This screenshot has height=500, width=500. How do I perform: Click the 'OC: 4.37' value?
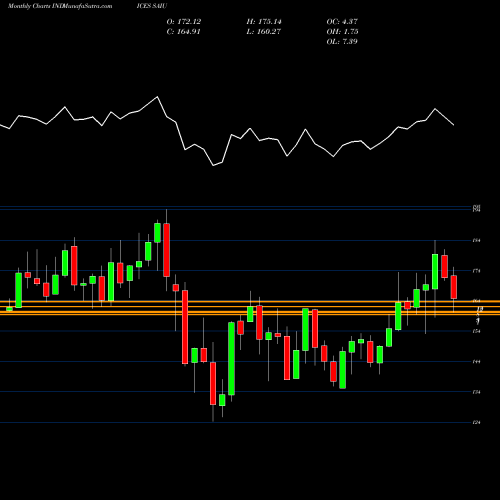342,22
